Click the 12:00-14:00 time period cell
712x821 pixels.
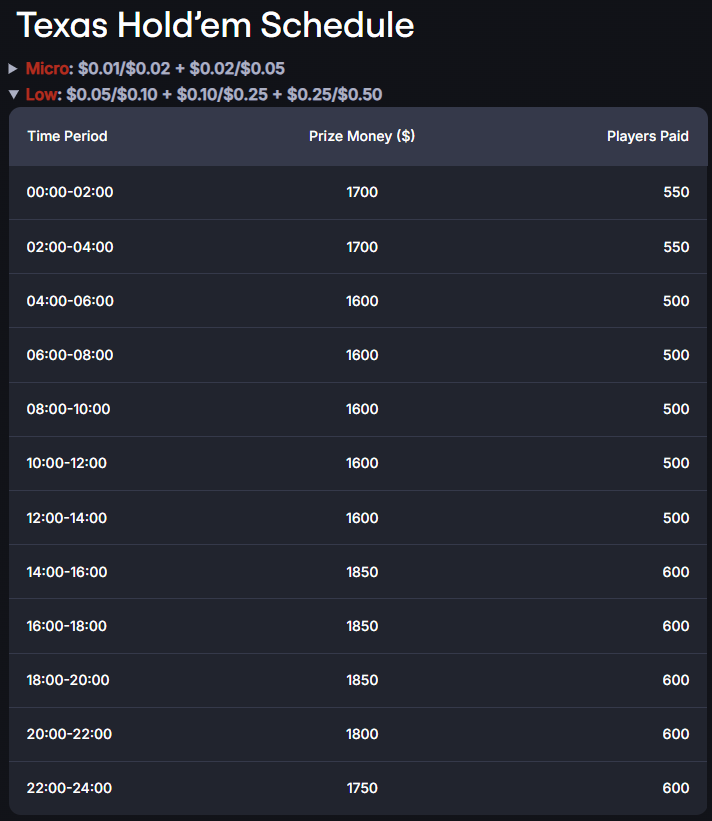66,518
